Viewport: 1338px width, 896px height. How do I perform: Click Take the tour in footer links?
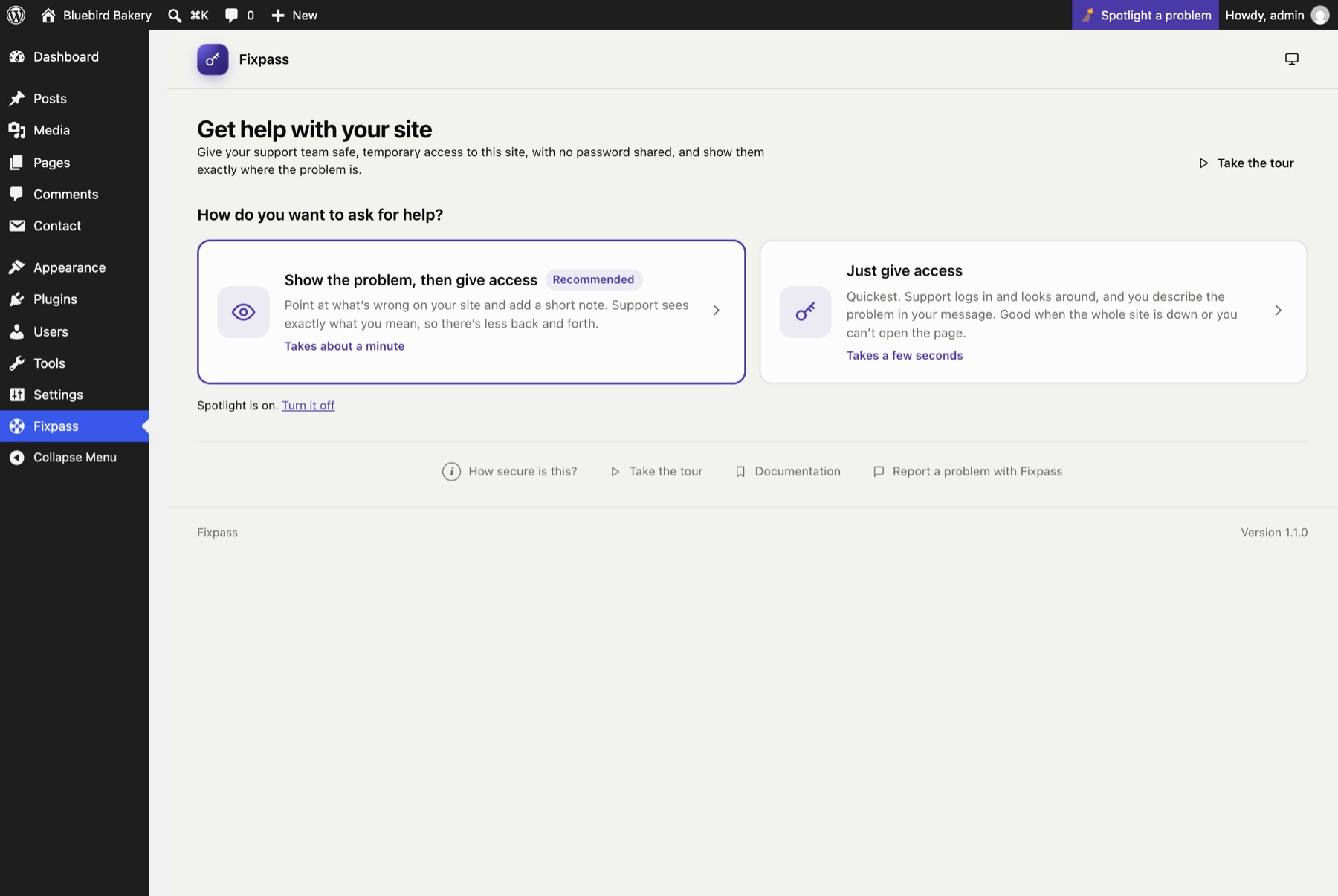[x=656, y=472]
